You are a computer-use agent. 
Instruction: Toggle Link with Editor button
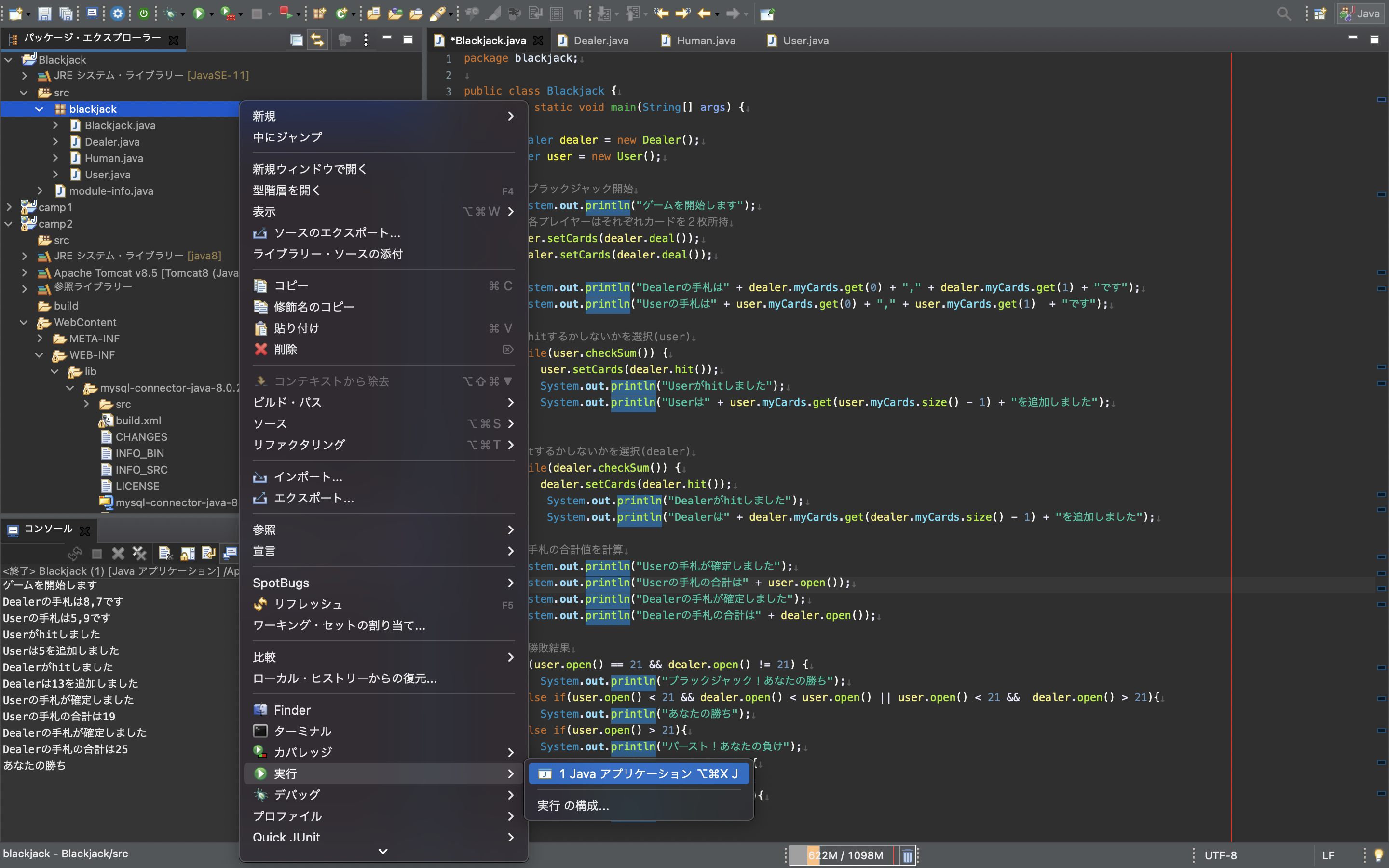(x=317, y=40)
